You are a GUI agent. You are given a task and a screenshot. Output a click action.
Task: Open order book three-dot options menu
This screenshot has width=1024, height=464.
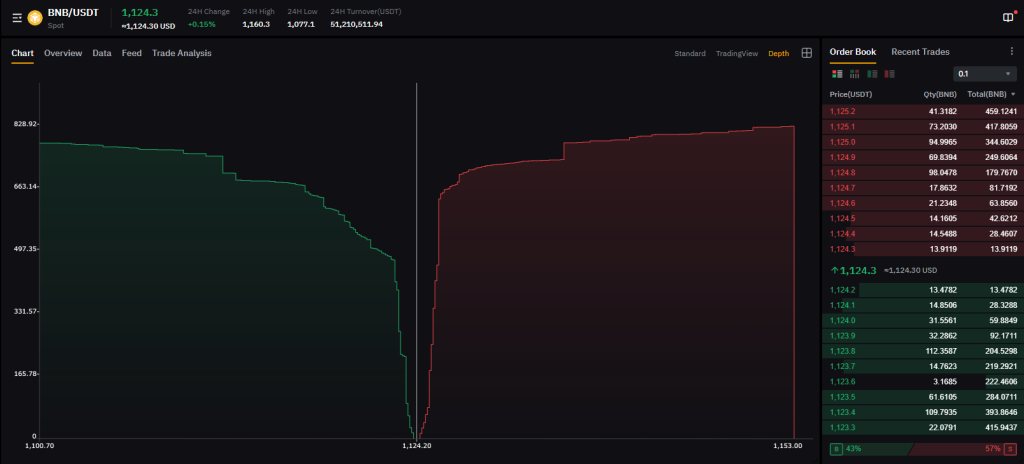(1012, 52)
